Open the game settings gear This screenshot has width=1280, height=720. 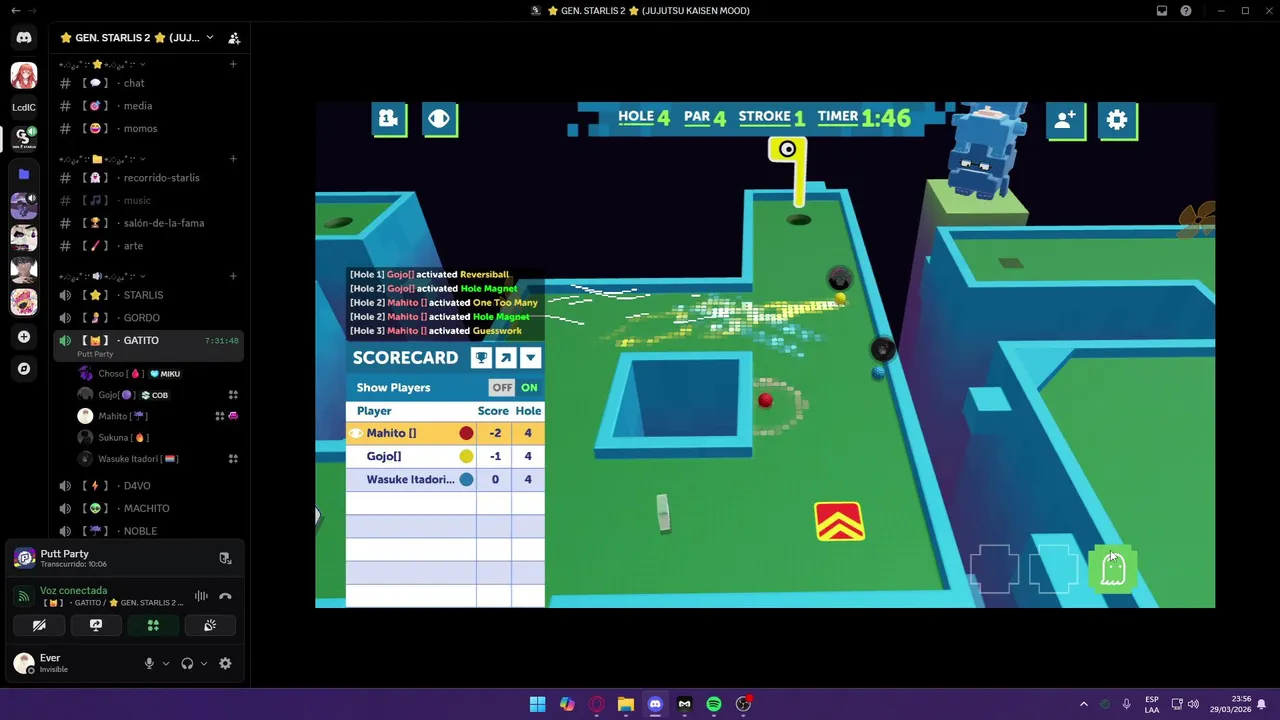[1117, 120]
